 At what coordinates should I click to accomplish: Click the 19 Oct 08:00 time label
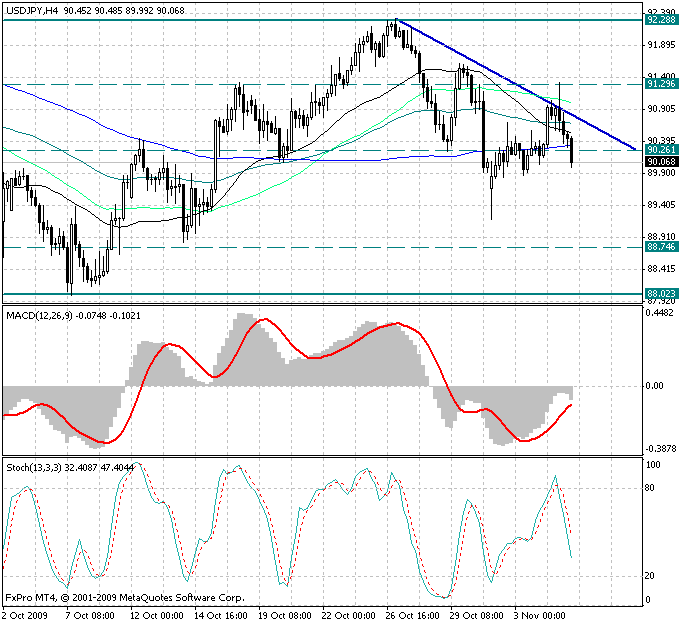tap(285, 616)
